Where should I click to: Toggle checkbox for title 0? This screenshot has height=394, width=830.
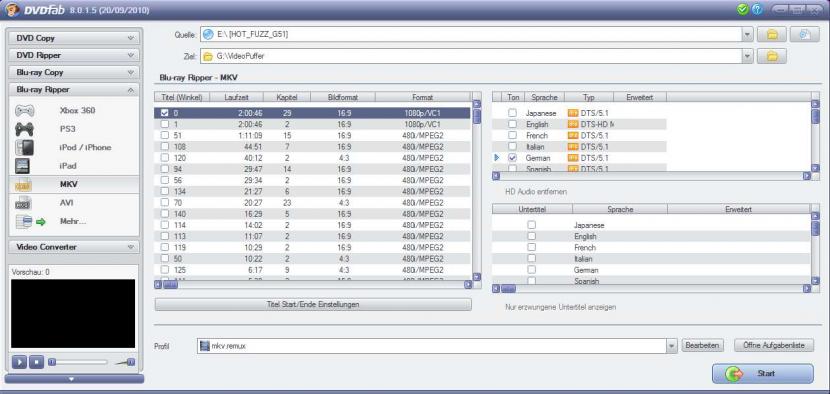coord(165,113)
